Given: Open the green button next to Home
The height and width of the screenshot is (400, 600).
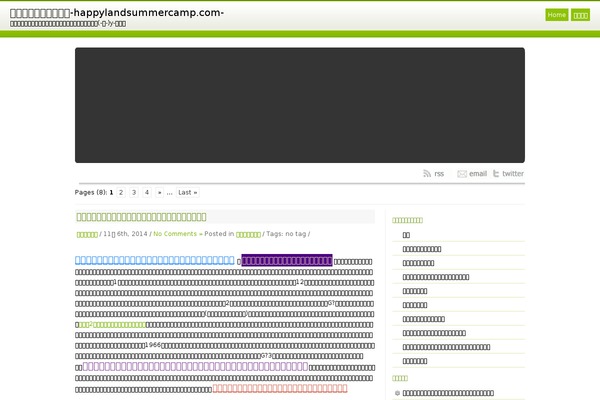Looking at the screenshot, I should point(580,15).
